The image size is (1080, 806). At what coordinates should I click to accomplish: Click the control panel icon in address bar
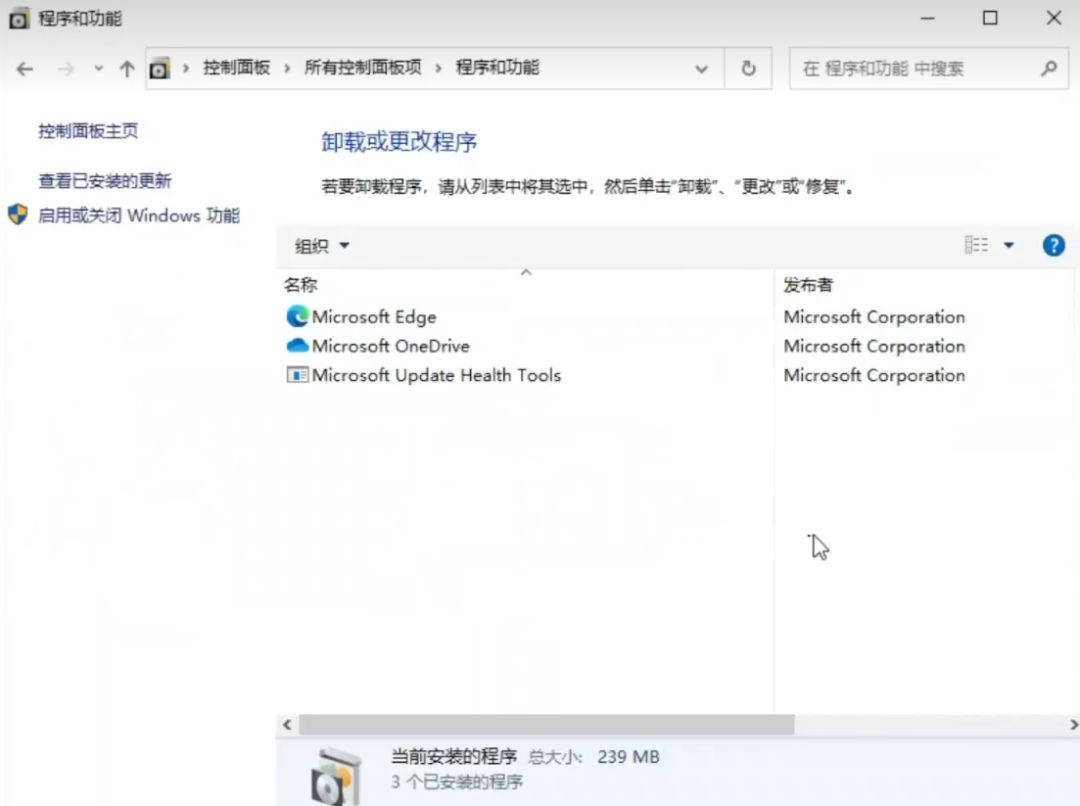click(159, 68)
